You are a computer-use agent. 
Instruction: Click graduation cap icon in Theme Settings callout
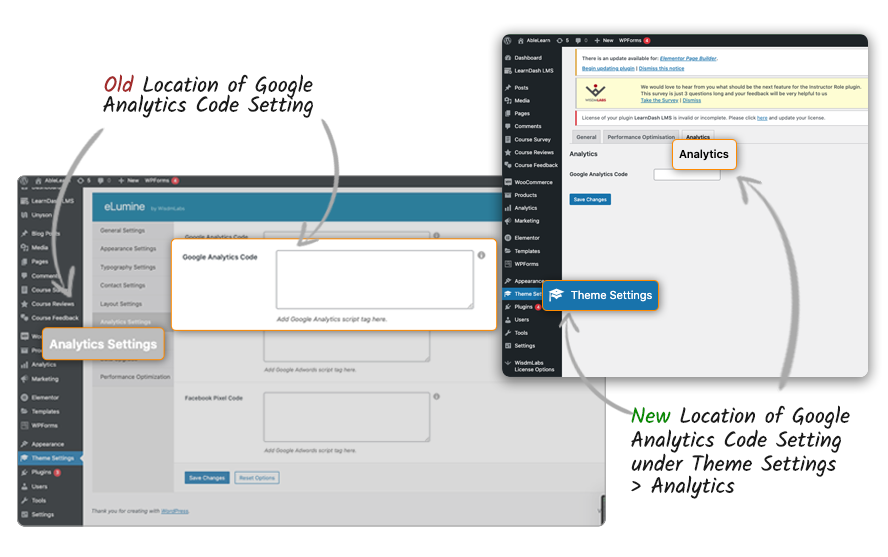[x=556, y=295]
